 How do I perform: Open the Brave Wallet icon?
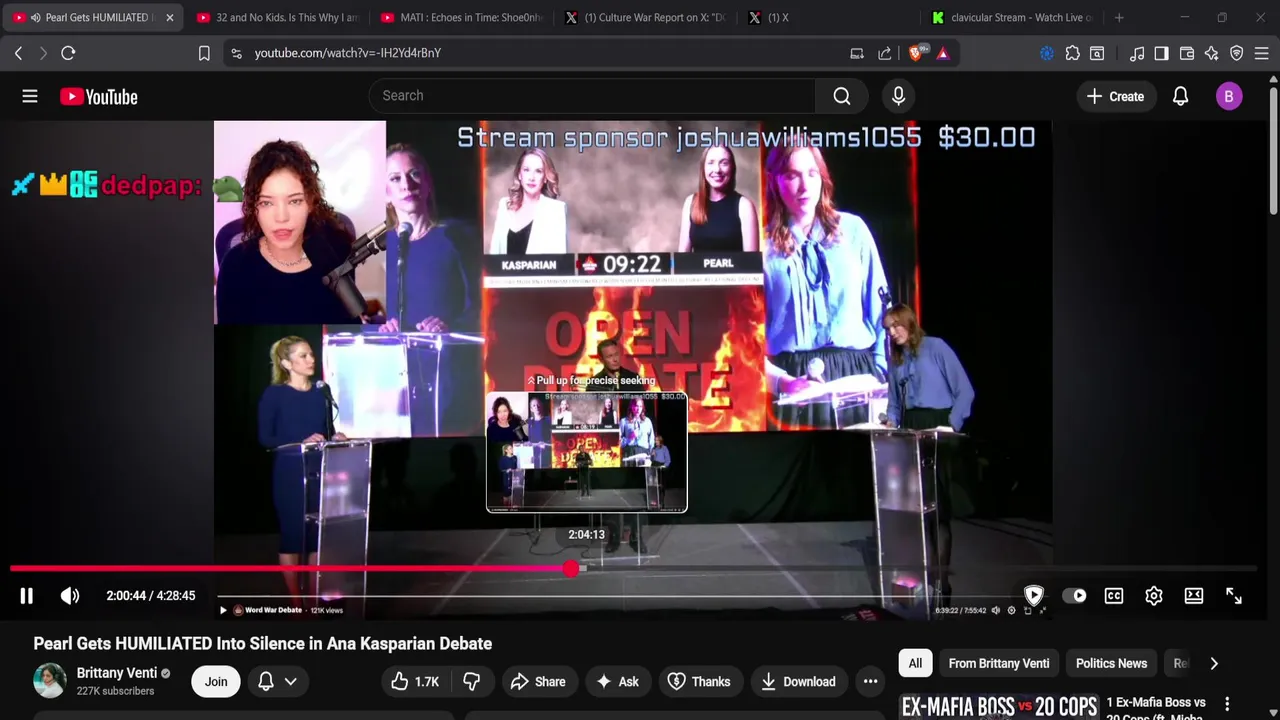click(1187, 53)
